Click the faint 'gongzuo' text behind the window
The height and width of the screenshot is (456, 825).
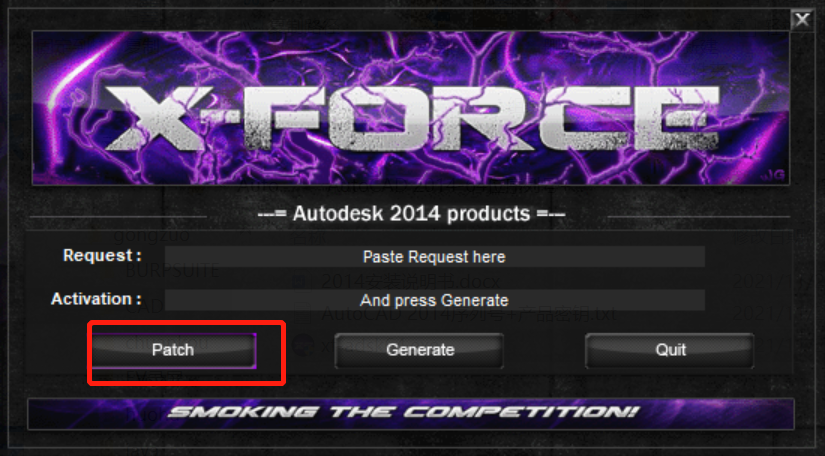(152, 235)
